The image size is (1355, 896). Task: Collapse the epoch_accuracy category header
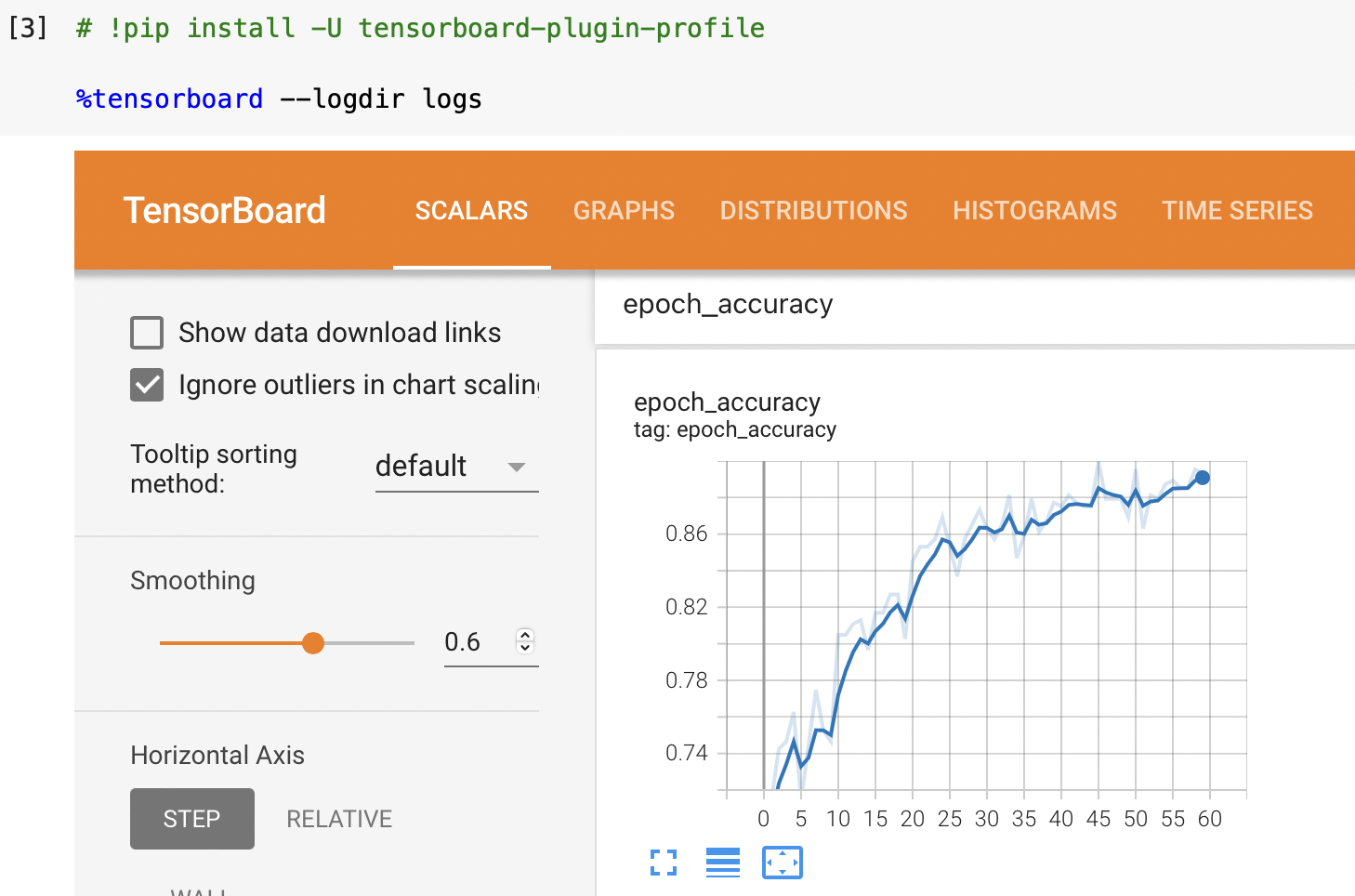point(729,304)
